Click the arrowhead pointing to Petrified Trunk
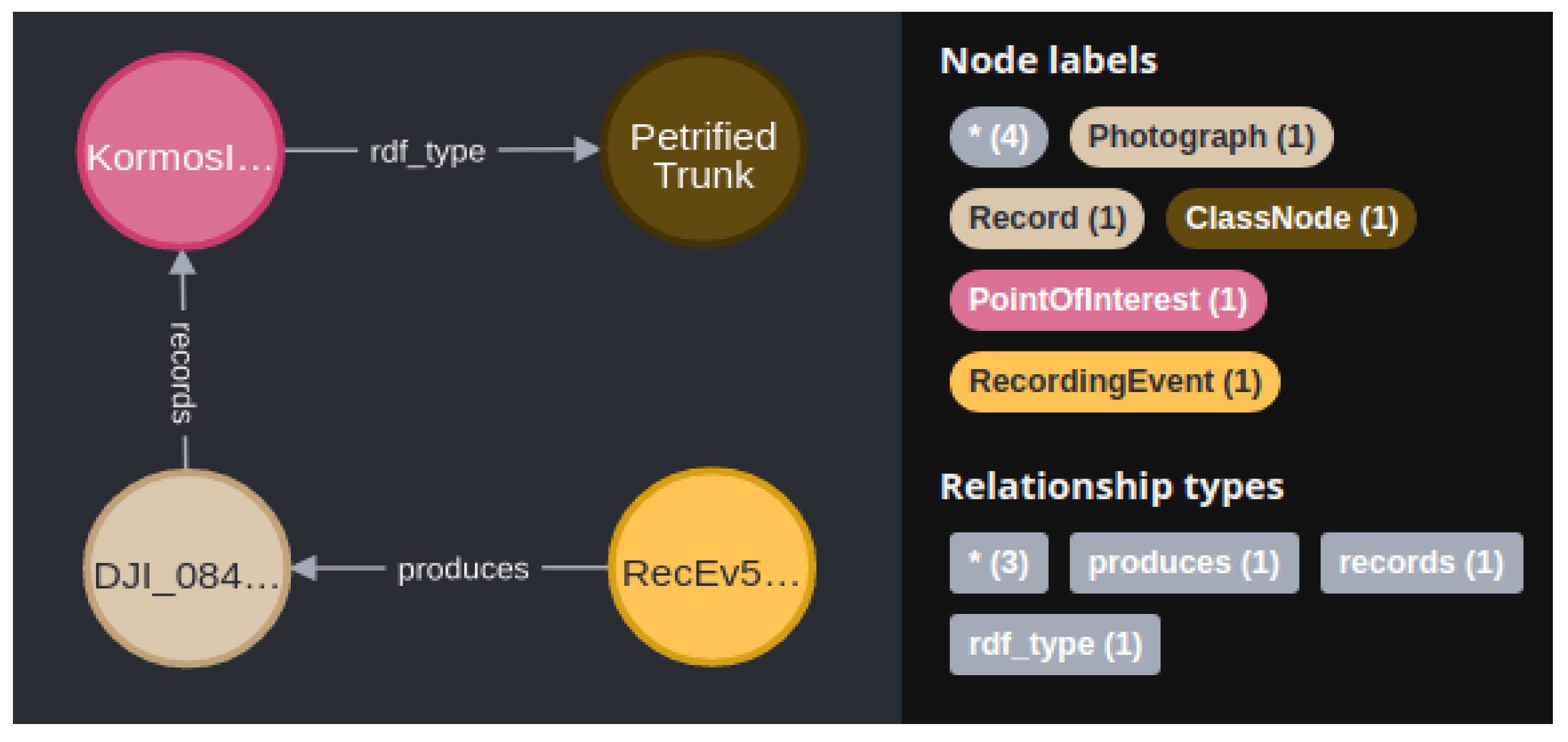The image size is (1568, 742). pos(586,150)
